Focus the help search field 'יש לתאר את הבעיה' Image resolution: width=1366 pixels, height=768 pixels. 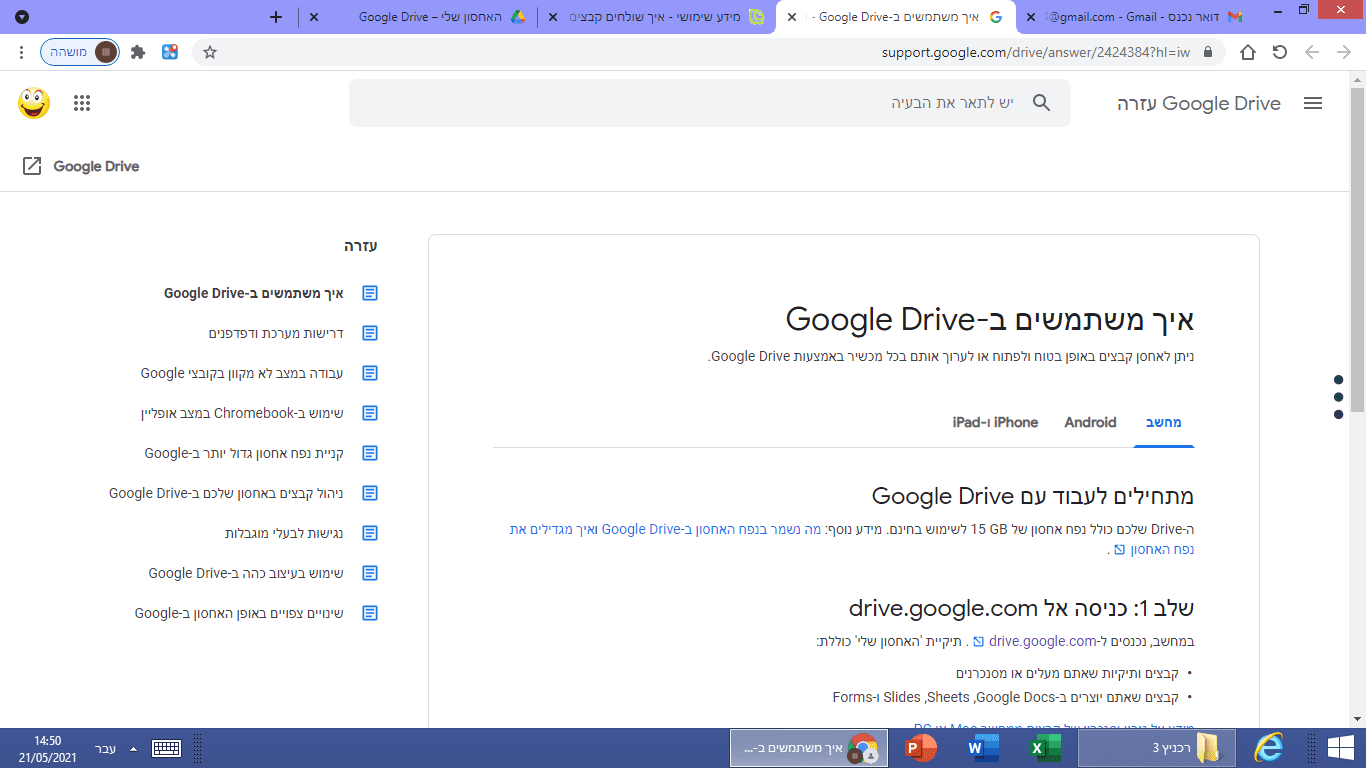coord(710,103)
